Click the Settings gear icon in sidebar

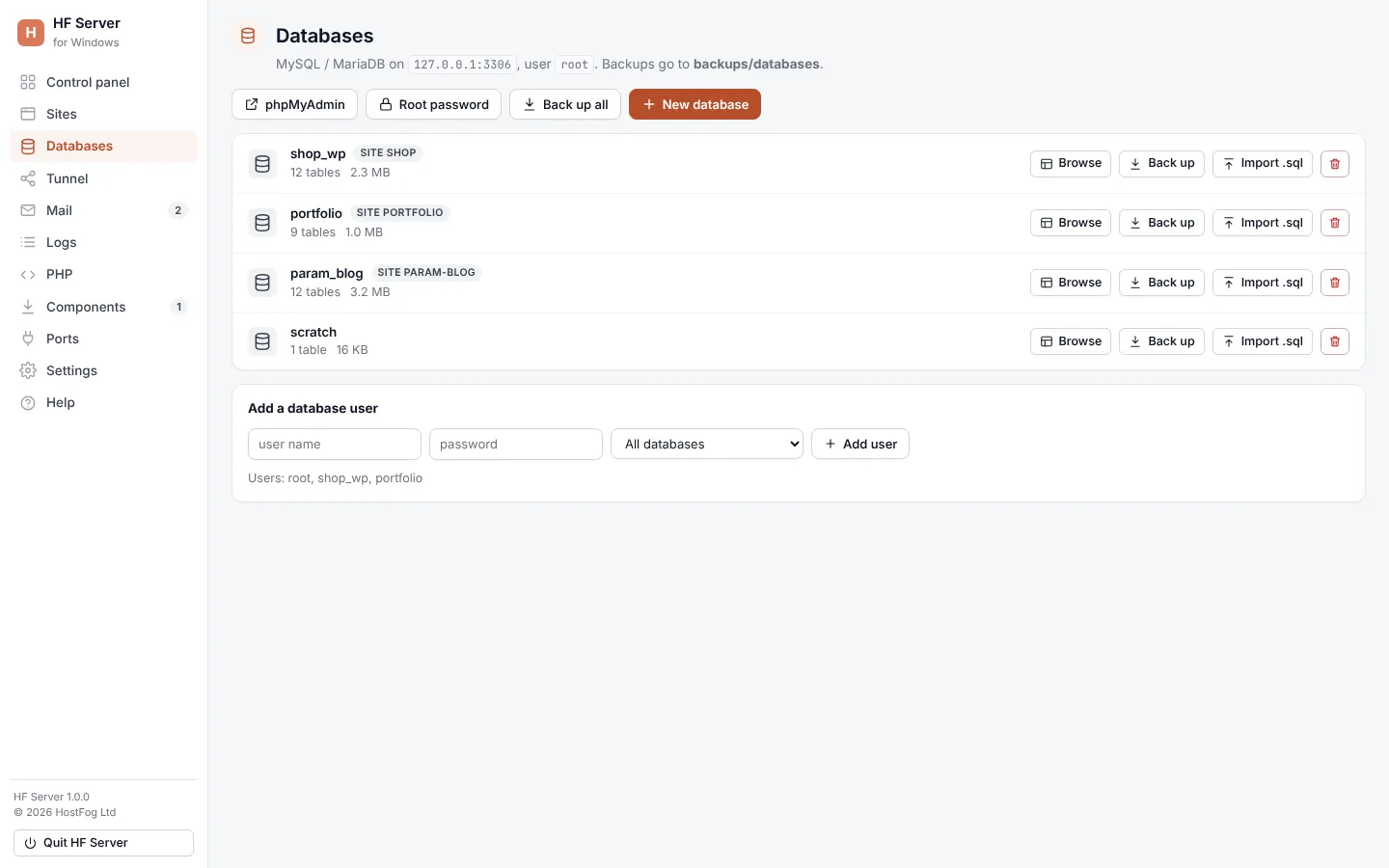coord(28,370)
